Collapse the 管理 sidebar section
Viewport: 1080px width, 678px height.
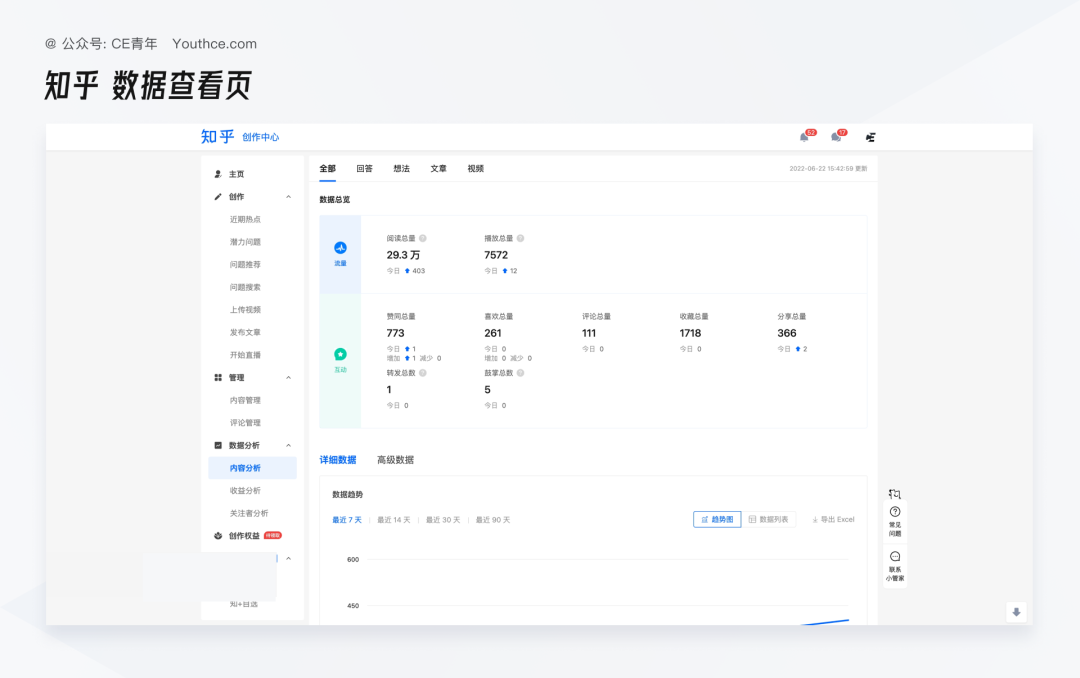click(288, 377)
